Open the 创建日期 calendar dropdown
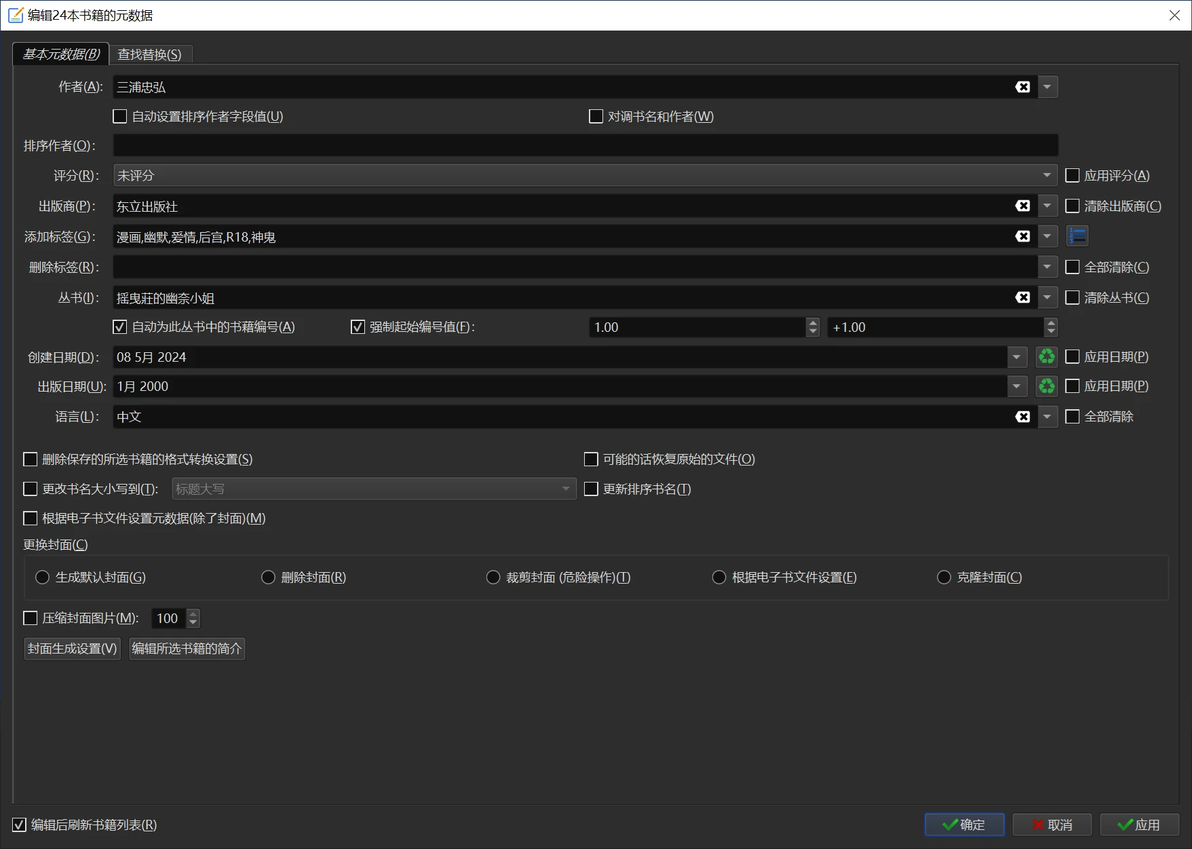 point(1017,356)
